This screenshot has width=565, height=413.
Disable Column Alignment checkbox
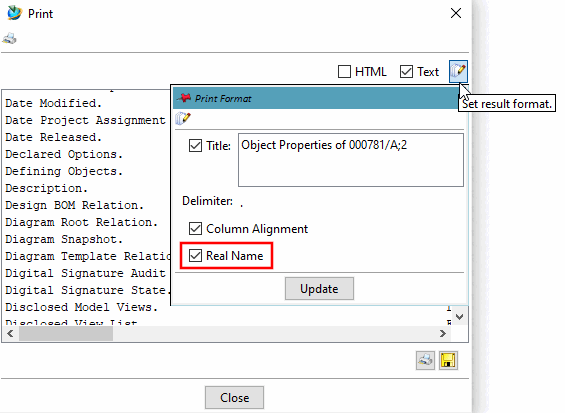[196, 228]
